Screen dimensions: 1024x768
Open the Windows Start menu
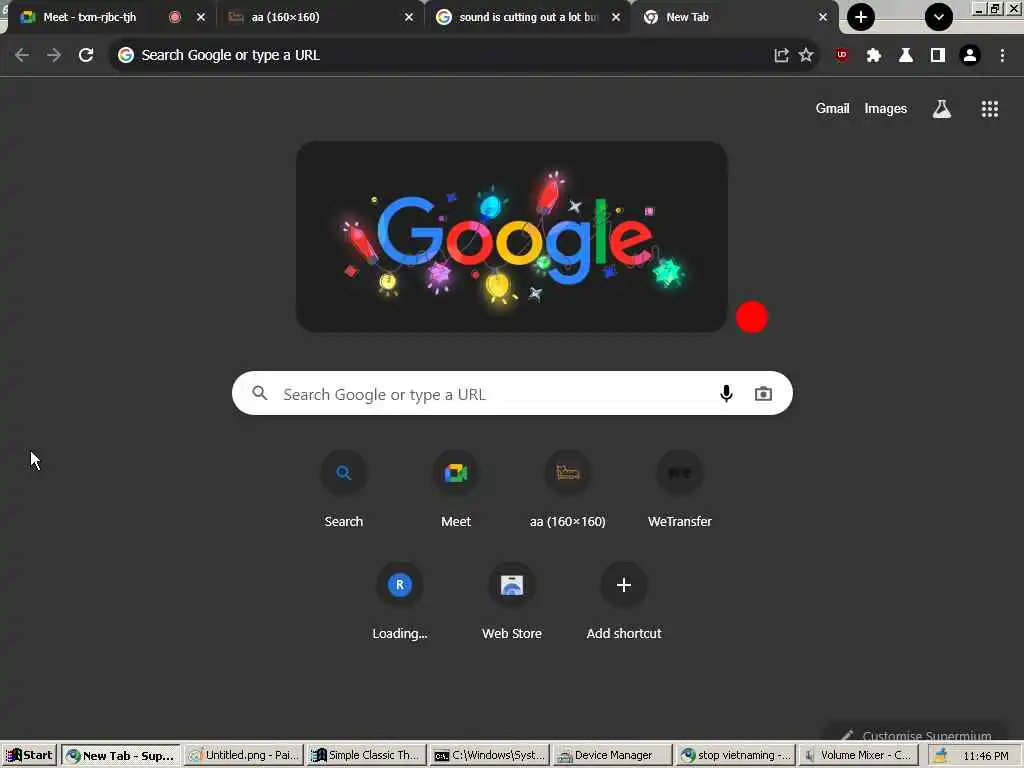tap(29, 756)
